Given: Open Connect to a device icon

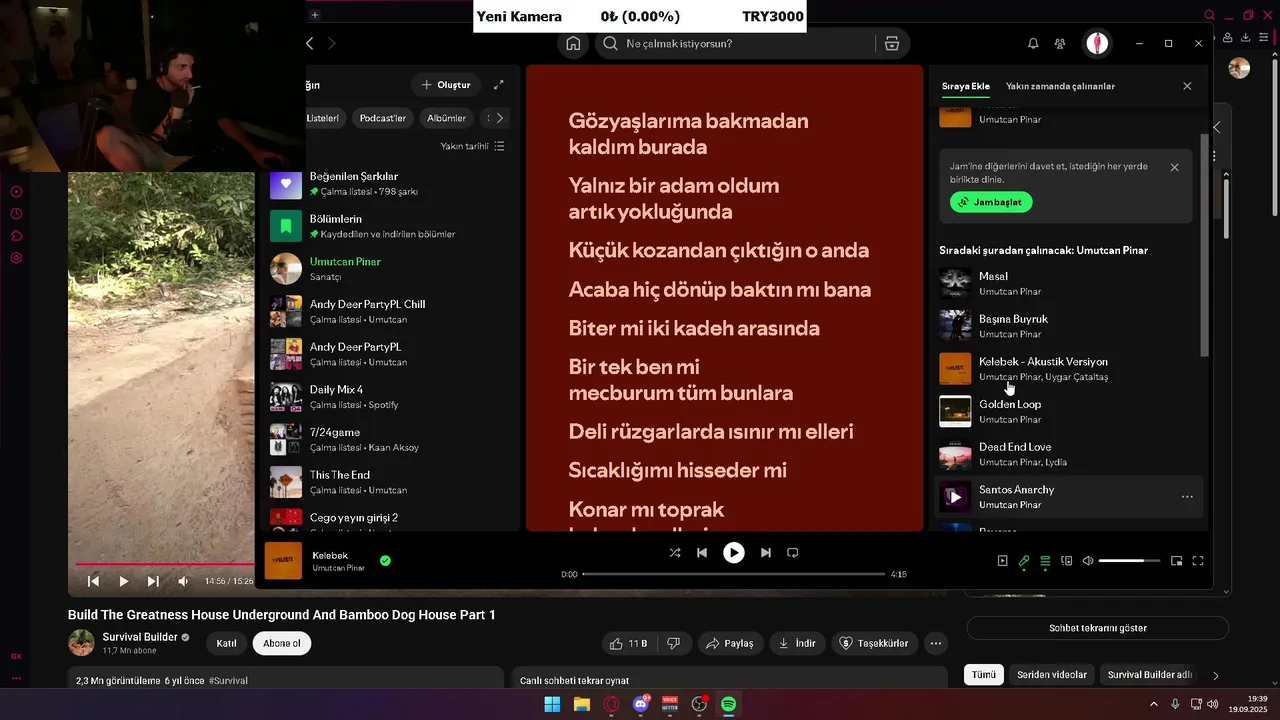Looking at the screenshot, I should (x=1066, y=561).
